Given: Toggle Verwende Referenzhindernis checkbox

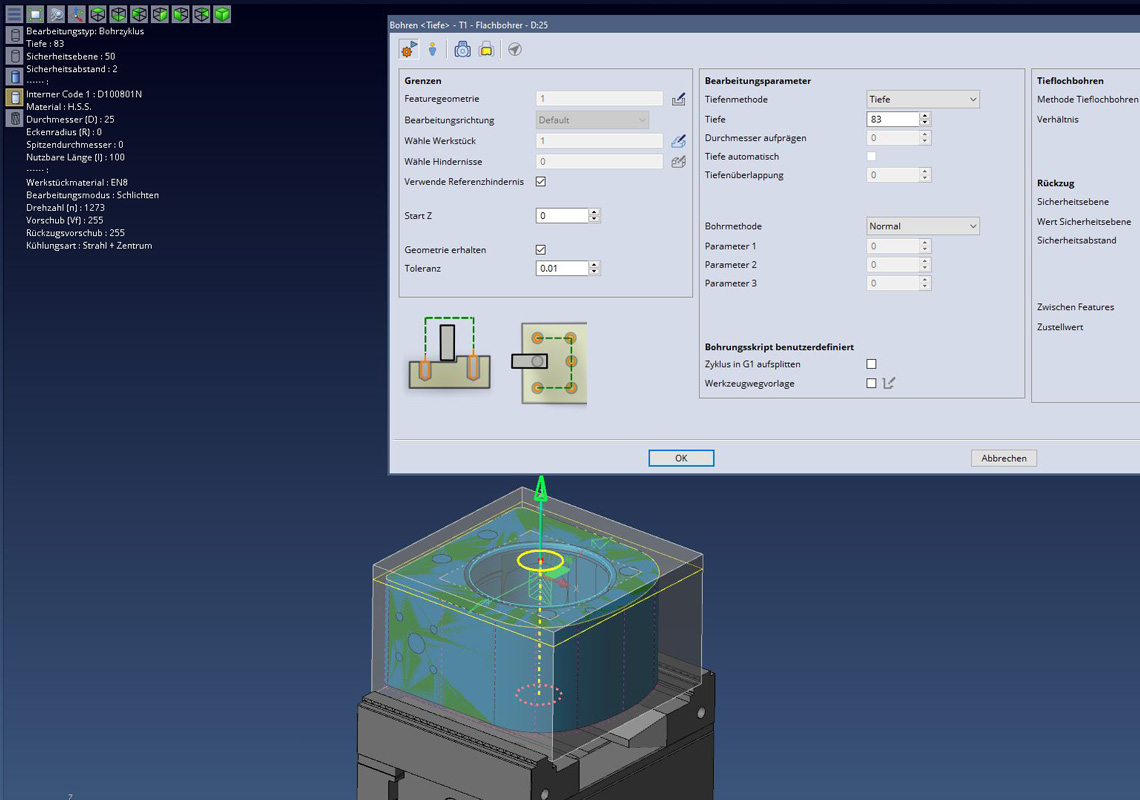Looking at the screenshot, I should point(541,182).
